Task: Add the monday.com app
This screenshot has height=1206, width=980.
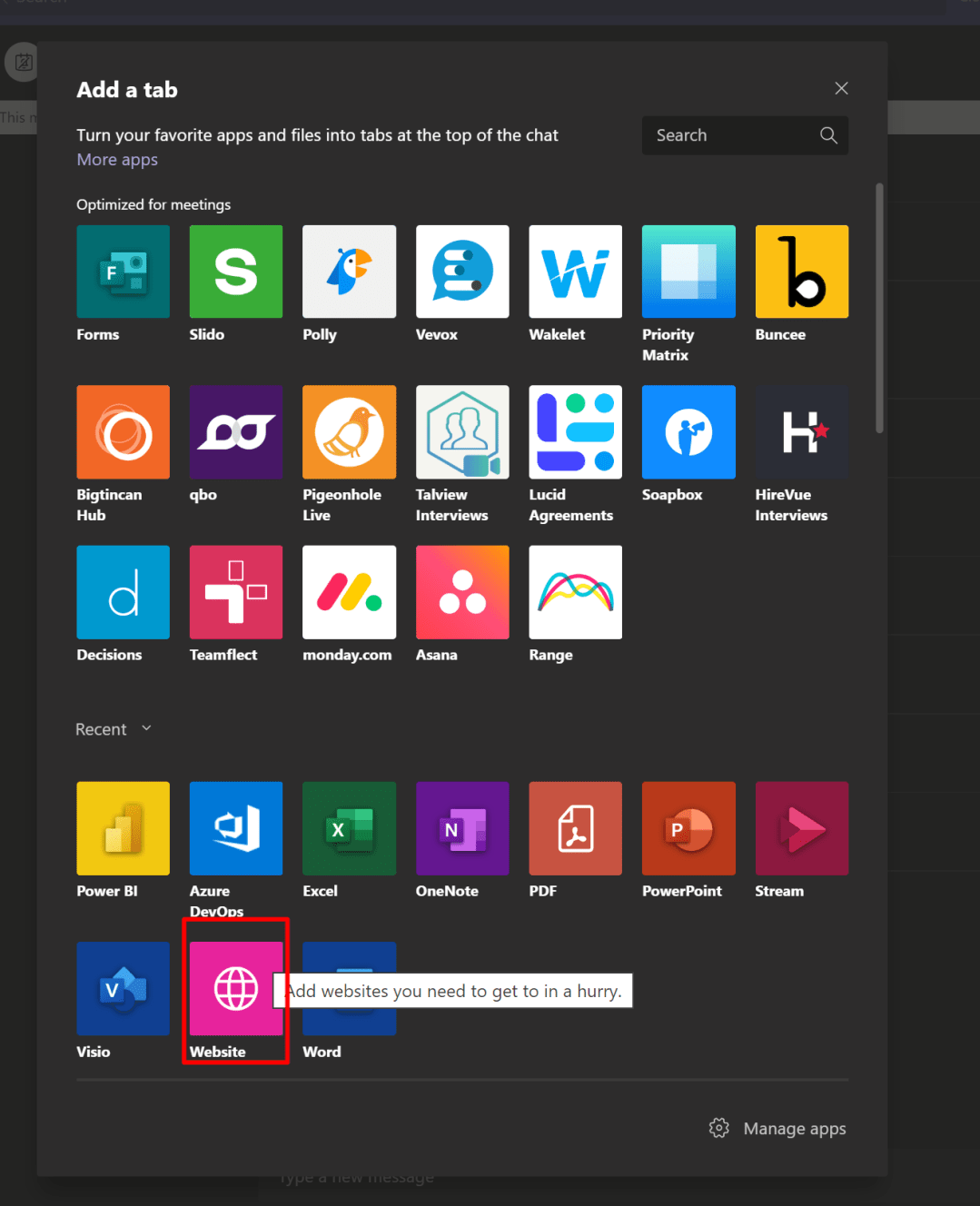Action: click(349, 592)
